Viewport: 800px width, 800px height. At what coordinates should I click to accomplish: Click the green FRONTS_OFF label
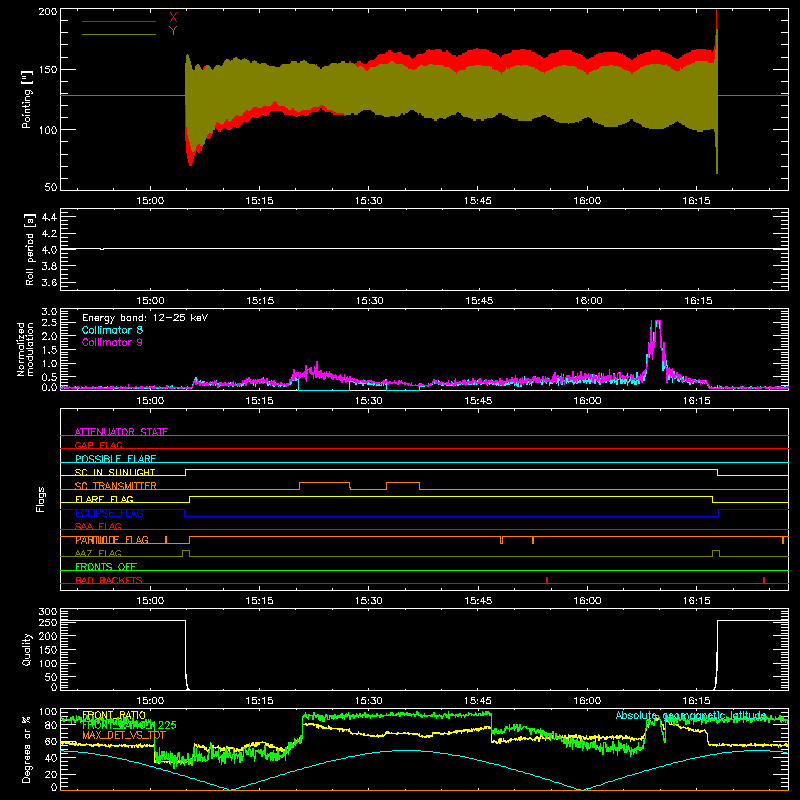coord(106,566)
